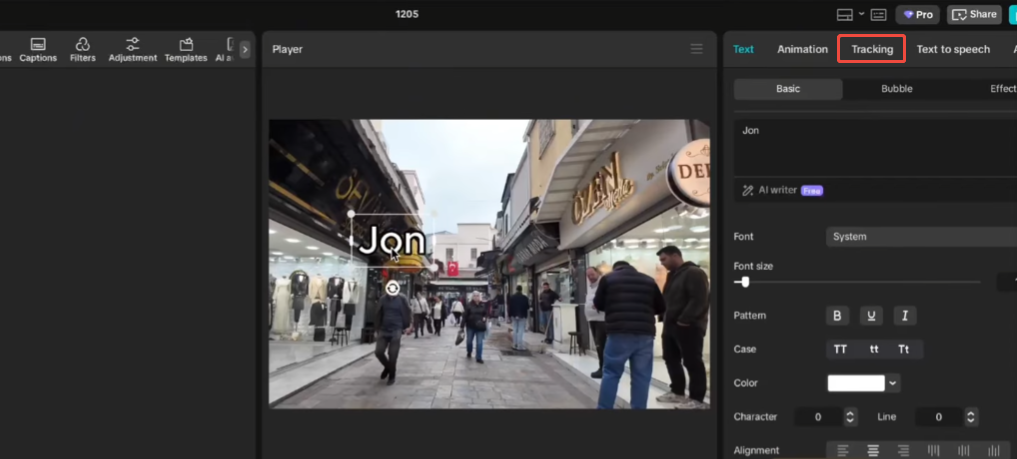Set case to title case Tt
1017x459 pixels.
[x=903, y=349]
